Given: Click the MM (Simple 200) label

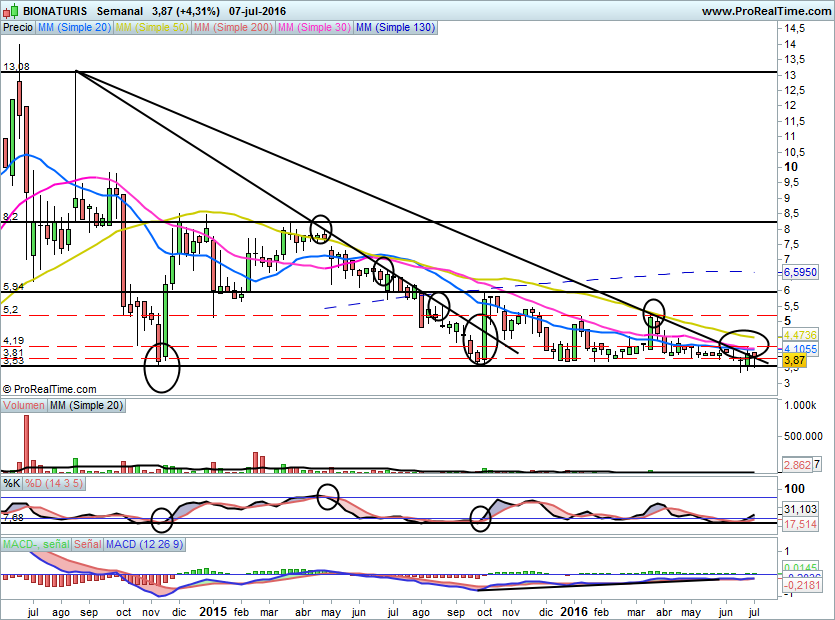Looking at the screenshot, I should click(x=232, y=28).
